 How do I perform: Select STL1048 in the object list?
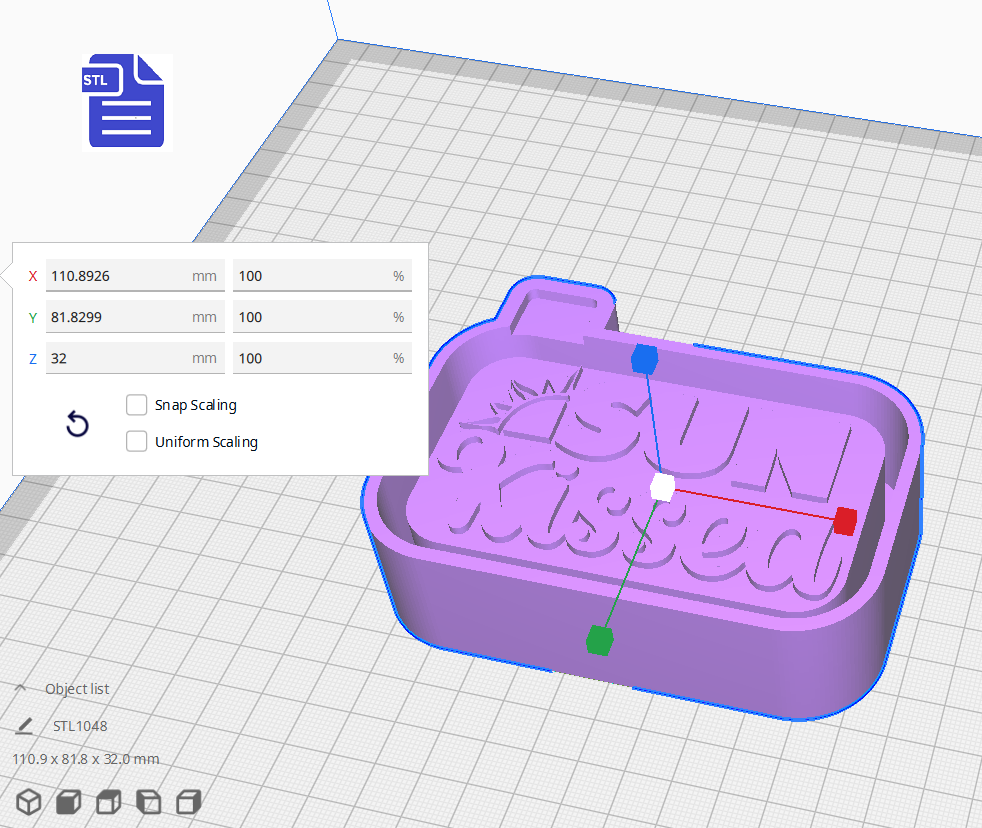click(x=82, y=726)
